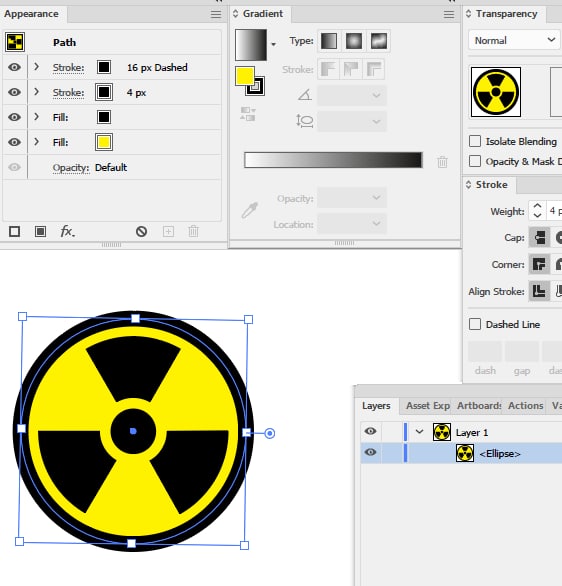Apply gradient along stroke
The width and height of the screenshot is (562, 586).
tap(351, 69)
